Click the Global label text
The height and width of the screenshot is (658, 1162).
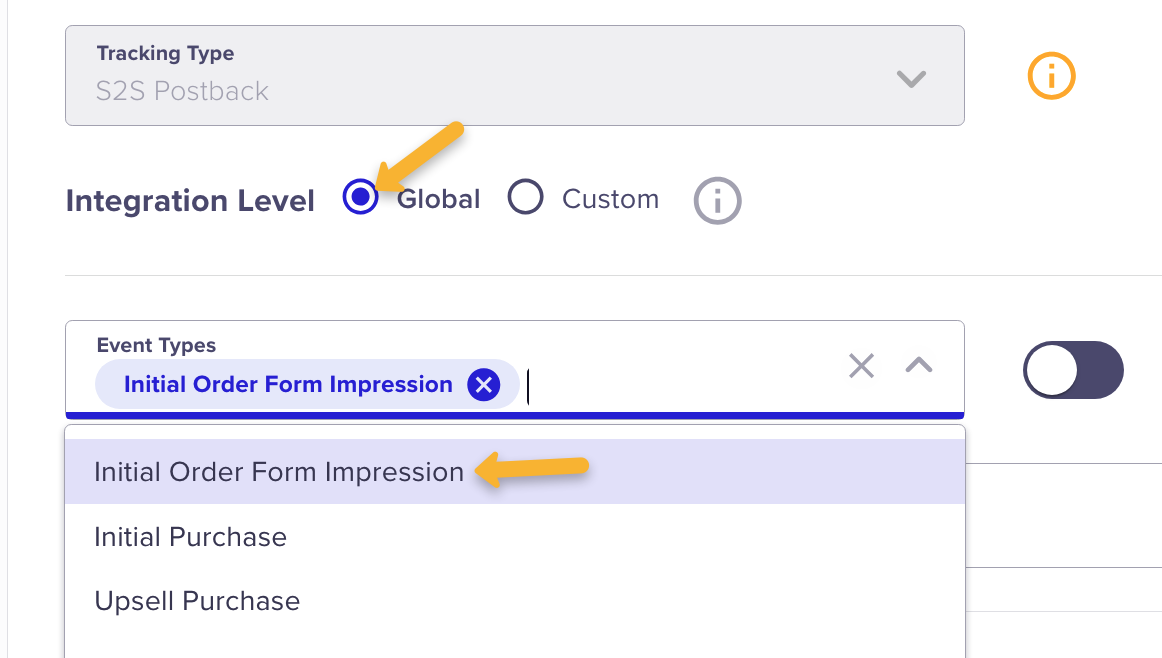click(x=438, y=199)
